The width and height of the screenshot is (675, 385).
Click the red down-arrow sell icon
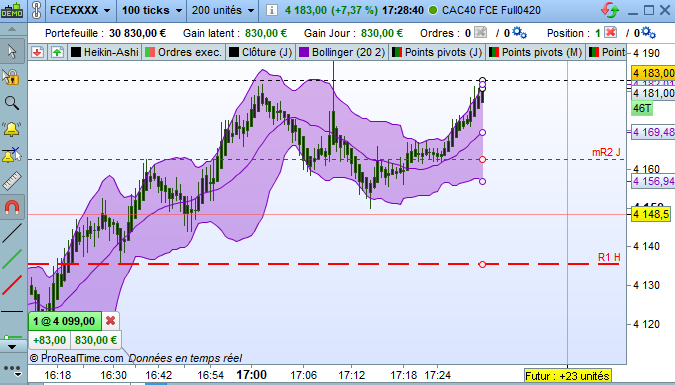coord(37,52)
